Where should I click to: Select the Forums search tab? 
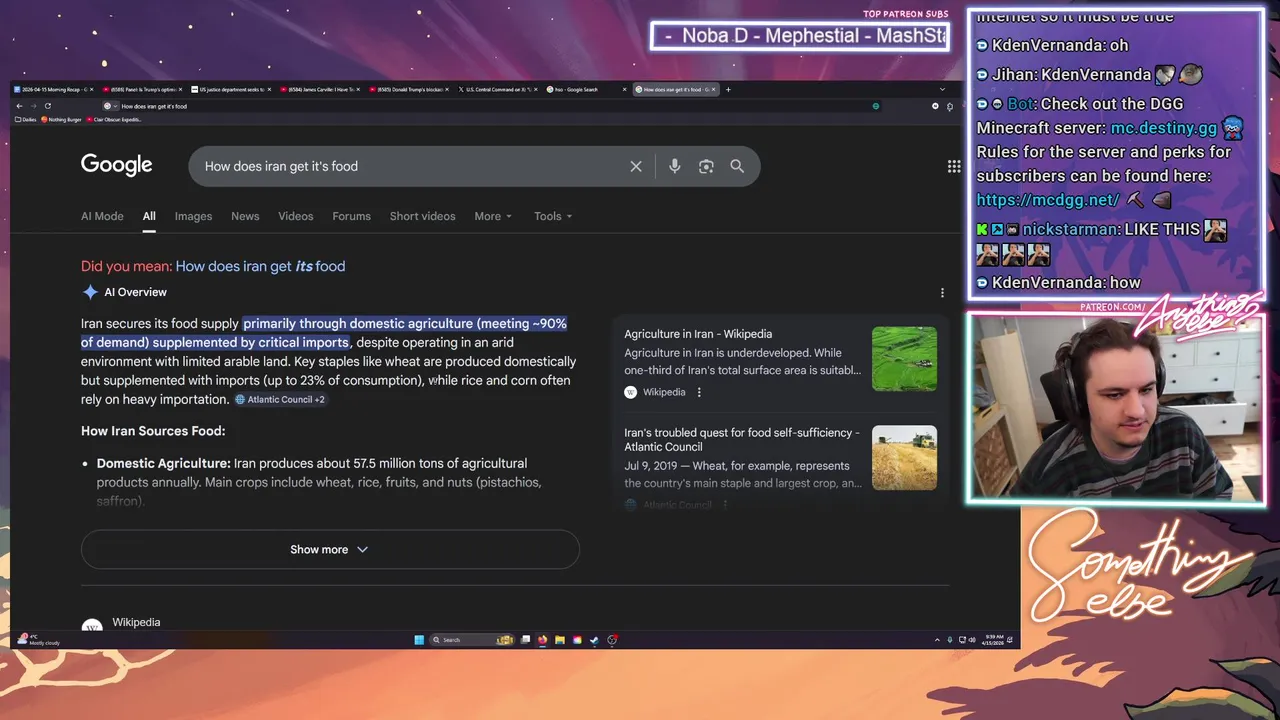coord(351,216)
